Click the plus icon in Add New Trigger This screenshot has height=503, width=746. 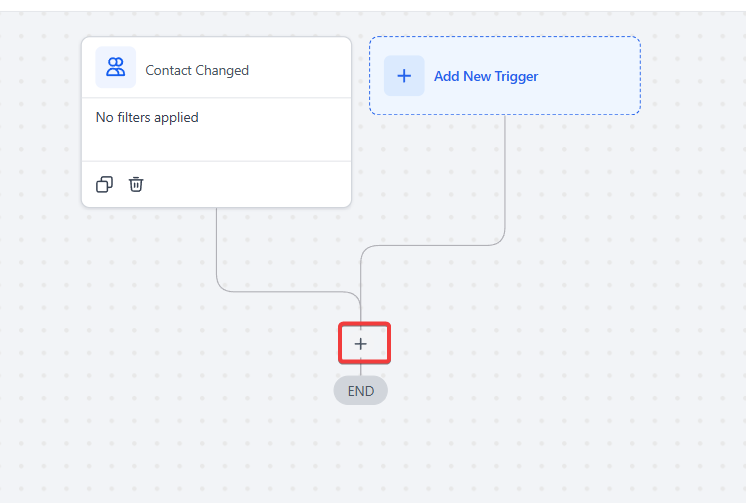click(404, 76)
